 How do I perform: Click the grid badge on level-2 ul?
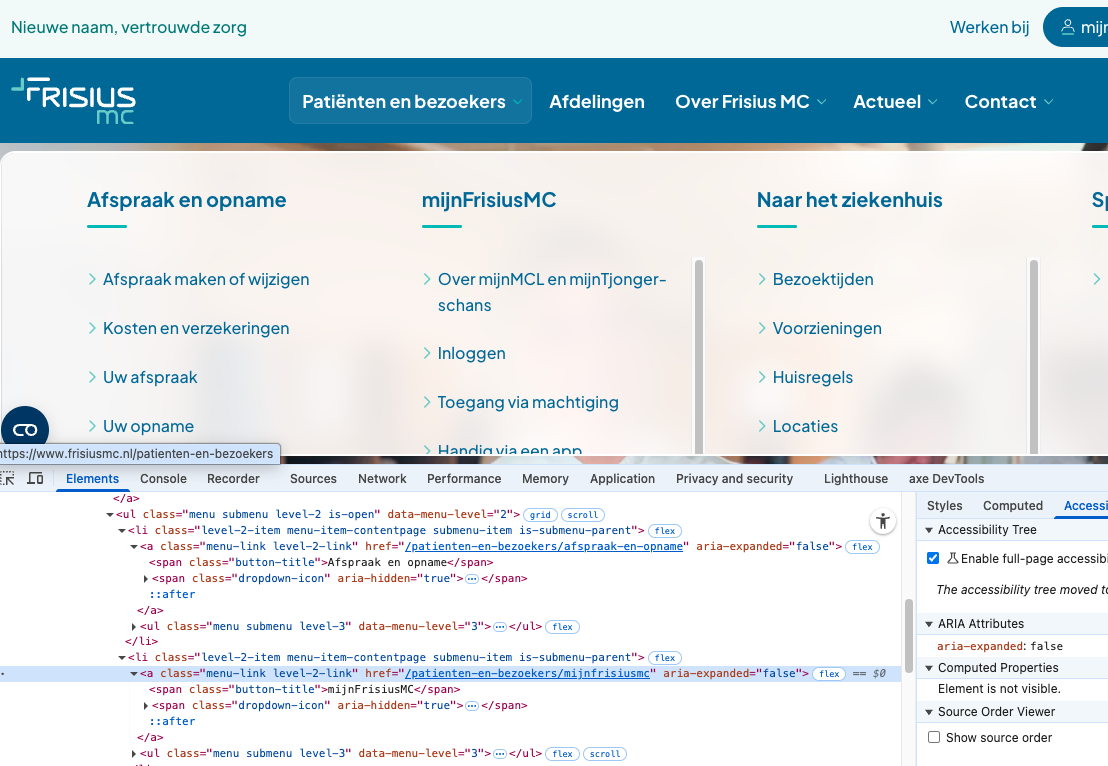click(541, 515)
